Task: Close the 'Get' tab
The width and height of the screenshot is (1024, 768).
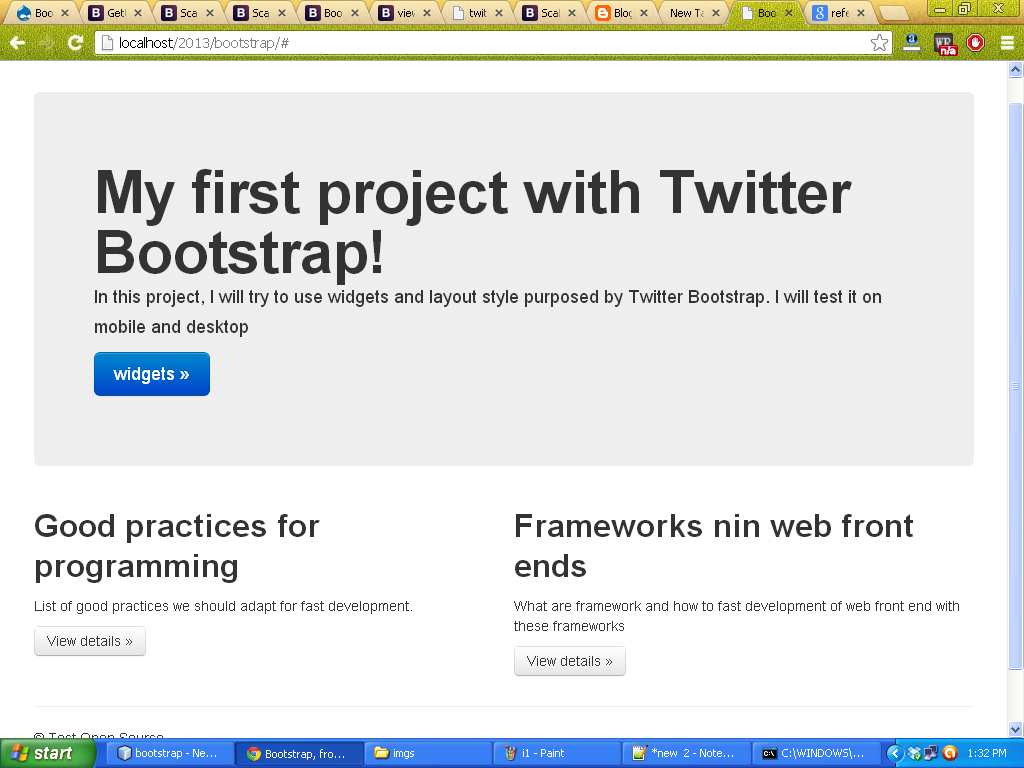Action: (138, 13)
